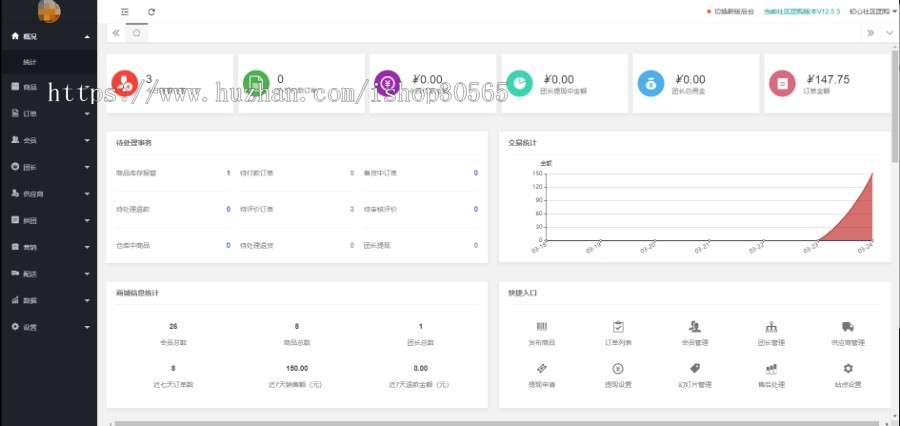The image size is (900, 426).
Task: Click the double-right arrow to scroll tabs
Action: (871, 33)
